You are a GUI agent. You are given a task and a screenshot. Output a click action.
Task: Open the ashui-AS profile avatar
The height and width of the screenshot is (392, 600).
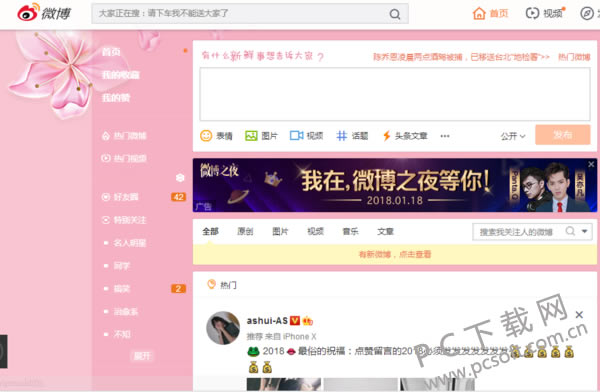(223, 328)
